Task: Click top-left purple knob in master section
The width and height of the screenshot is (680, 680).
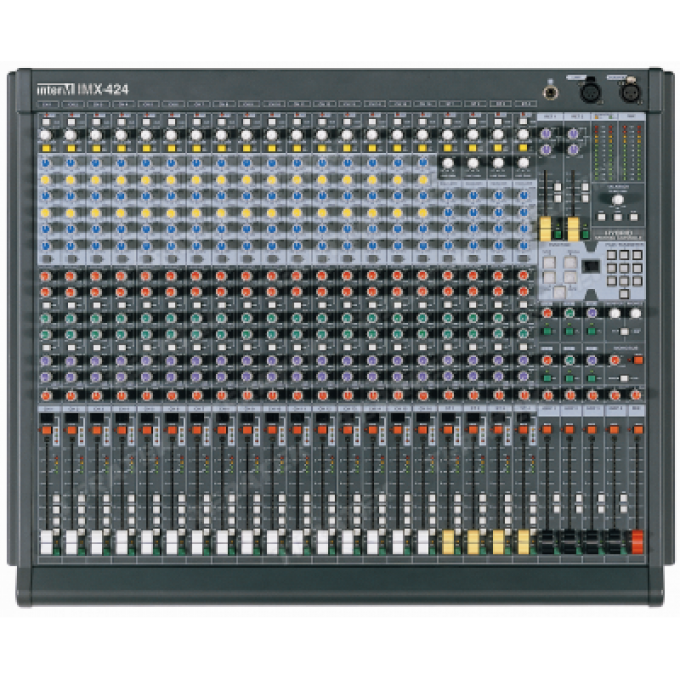Action: coord(546,134)
